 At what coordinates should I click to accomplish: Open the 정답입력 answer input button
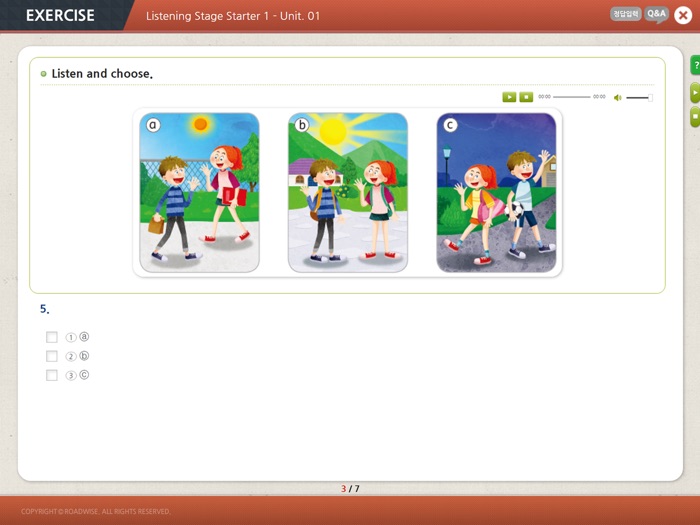pos(625,14)
